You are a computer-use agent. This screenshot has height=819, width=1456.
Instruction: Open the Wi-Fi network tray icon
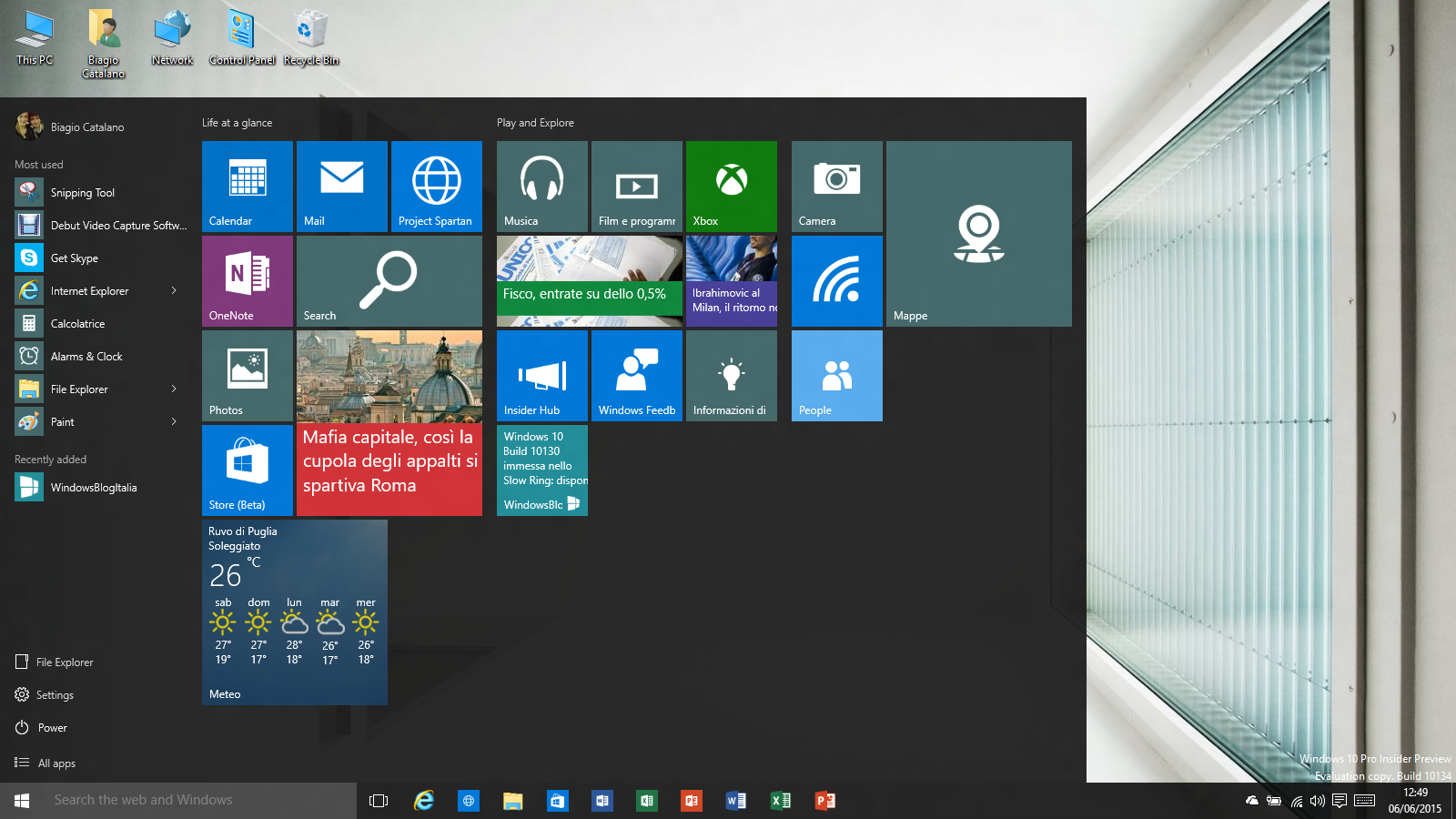(1296, 801)
